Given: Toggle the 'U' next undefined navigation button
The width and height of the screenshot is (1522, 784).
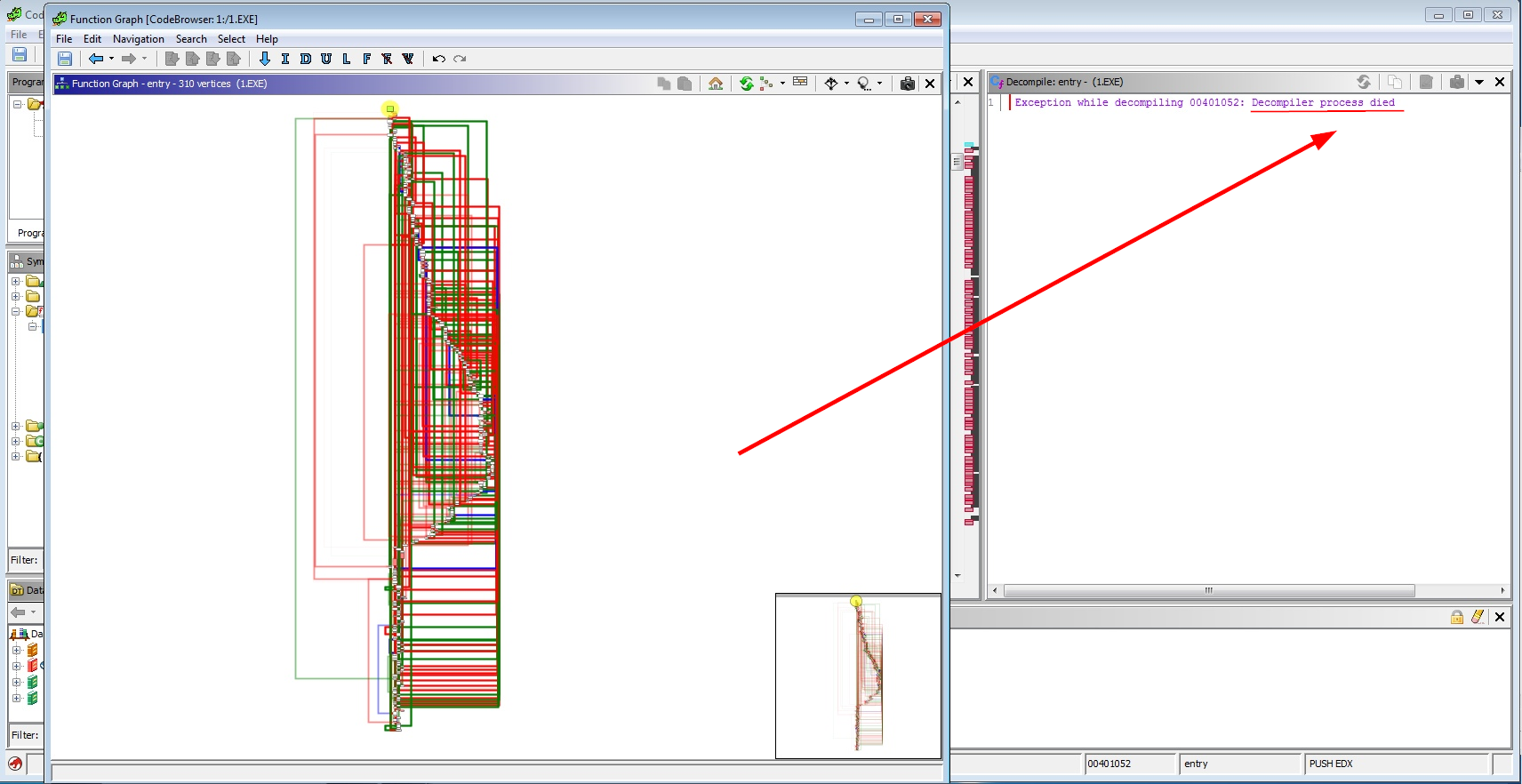Looking at the screenshot, I should point(326,59).
